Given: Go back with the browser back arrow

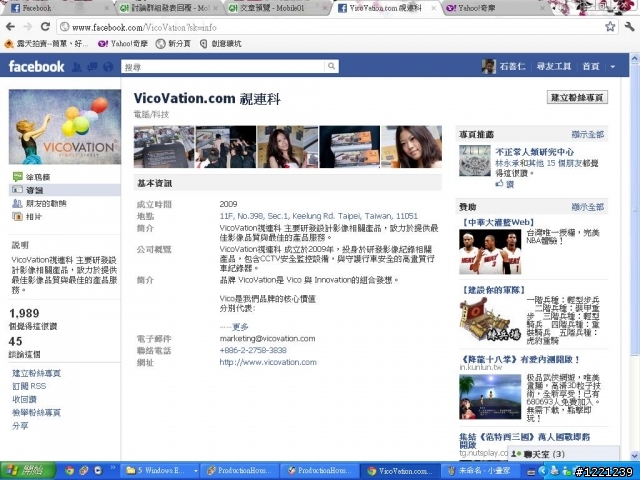Looking at the screenshot, I should tap(10, 27).
